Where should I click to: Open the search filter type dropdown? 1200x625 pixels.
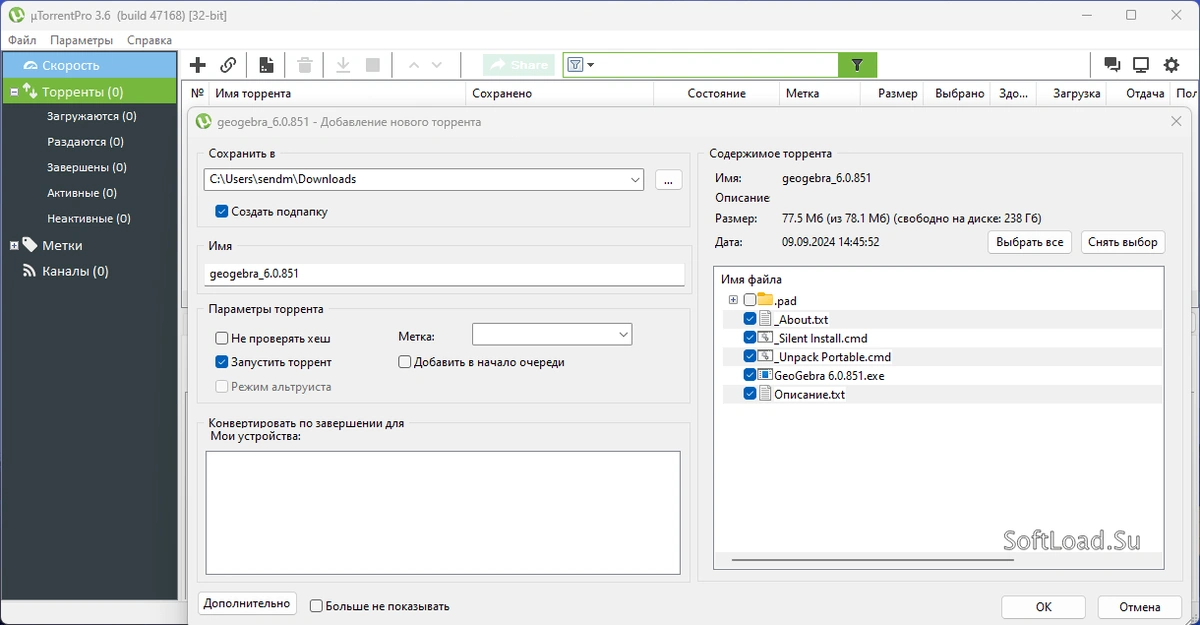(x=581, y=65)
